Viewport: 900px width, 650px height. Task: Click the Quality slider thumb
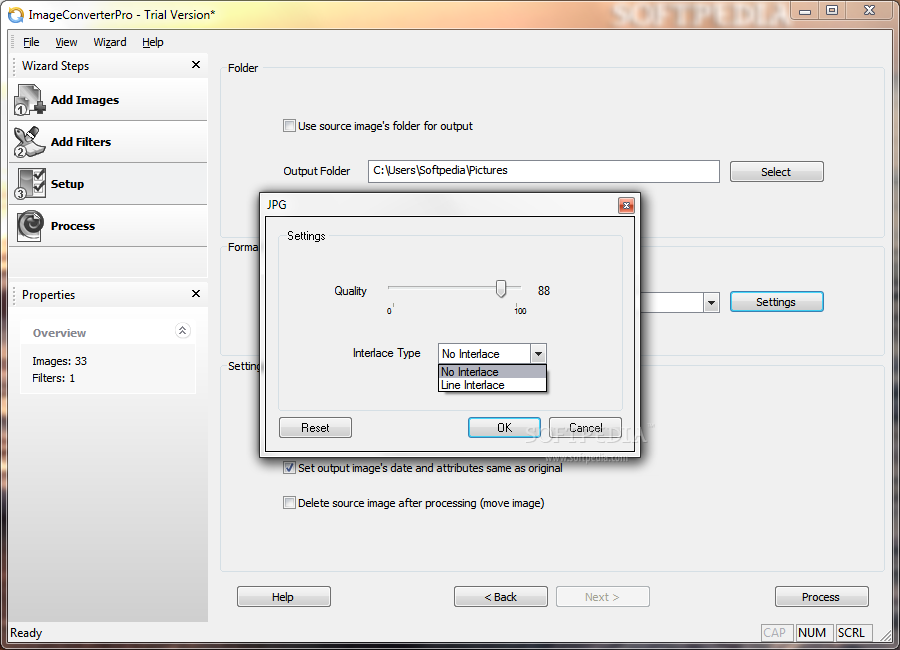point(501,289)
